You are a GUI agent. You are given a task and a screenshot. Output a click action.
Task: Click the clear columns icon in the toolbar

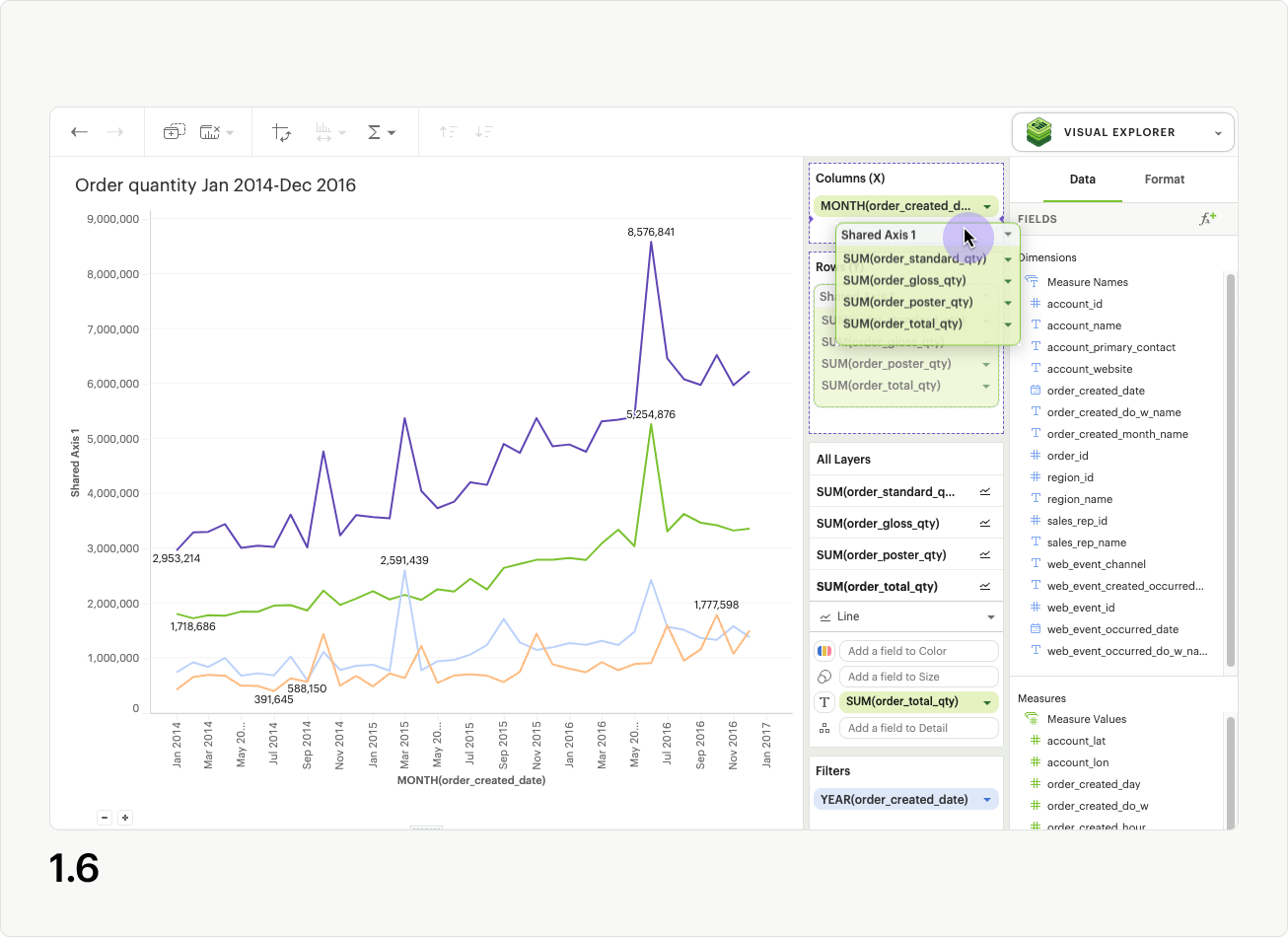coord(210,131)
